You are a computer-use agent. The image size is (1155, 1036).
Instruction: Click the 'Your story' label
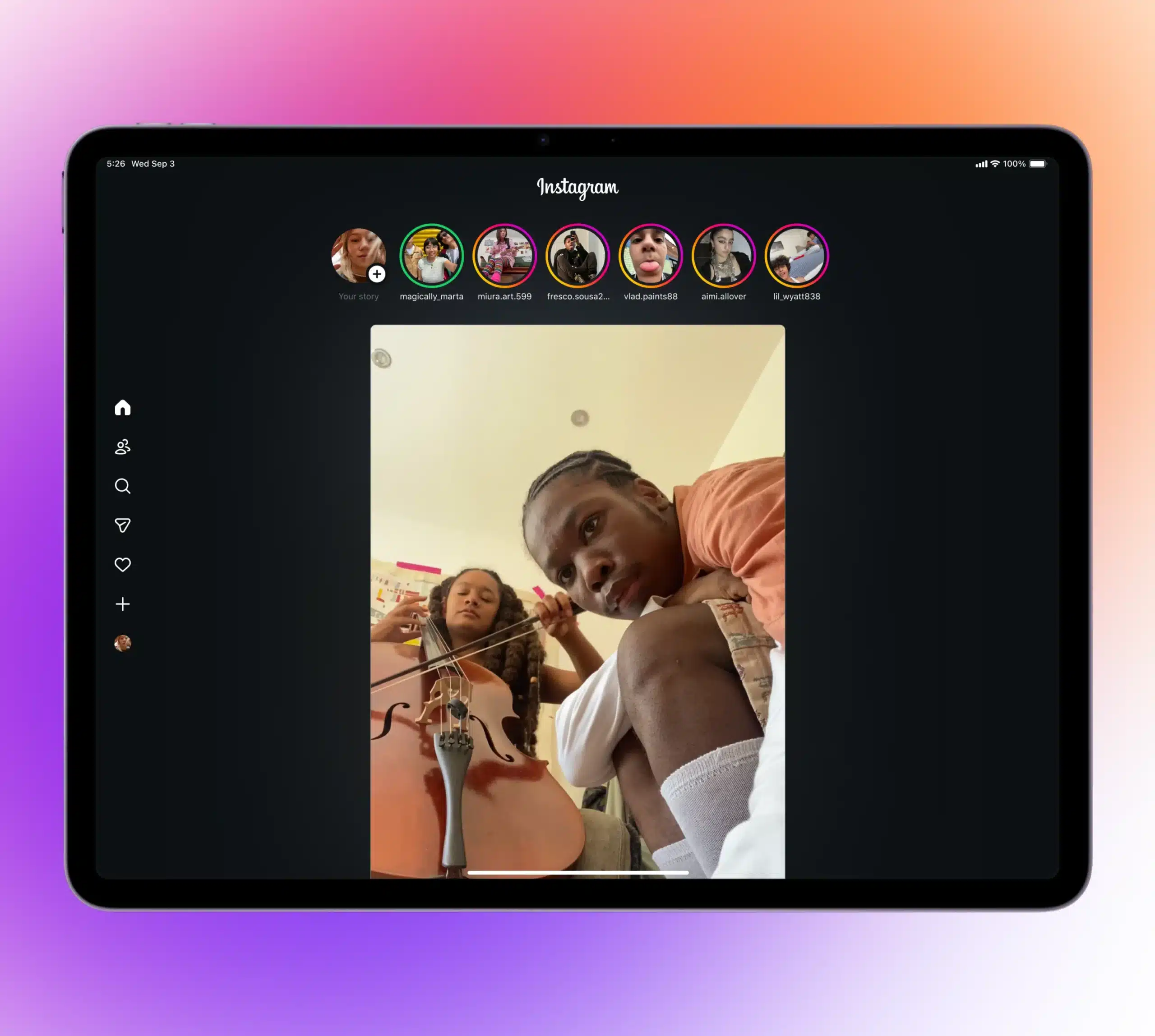click(x=358, y=297)
